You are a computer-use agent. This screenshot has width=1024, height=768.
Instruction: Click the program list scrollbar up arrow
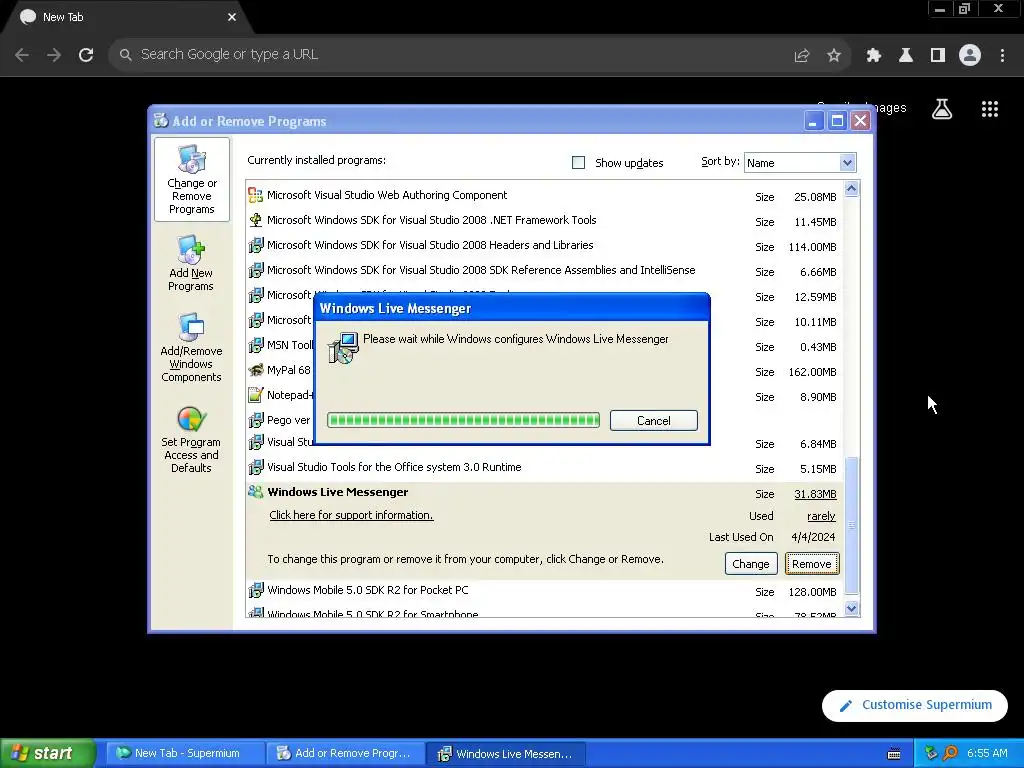point(851,189)
